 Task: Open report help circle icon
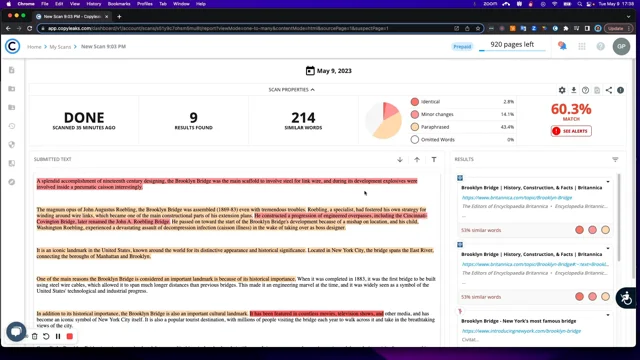point(585,90)
